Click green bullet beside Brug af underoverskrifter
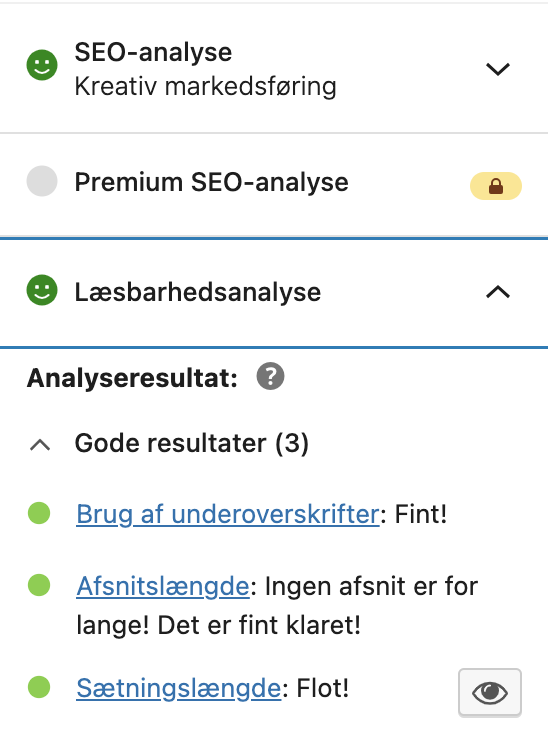The image size is (548, 744). [x=39, y=513]
